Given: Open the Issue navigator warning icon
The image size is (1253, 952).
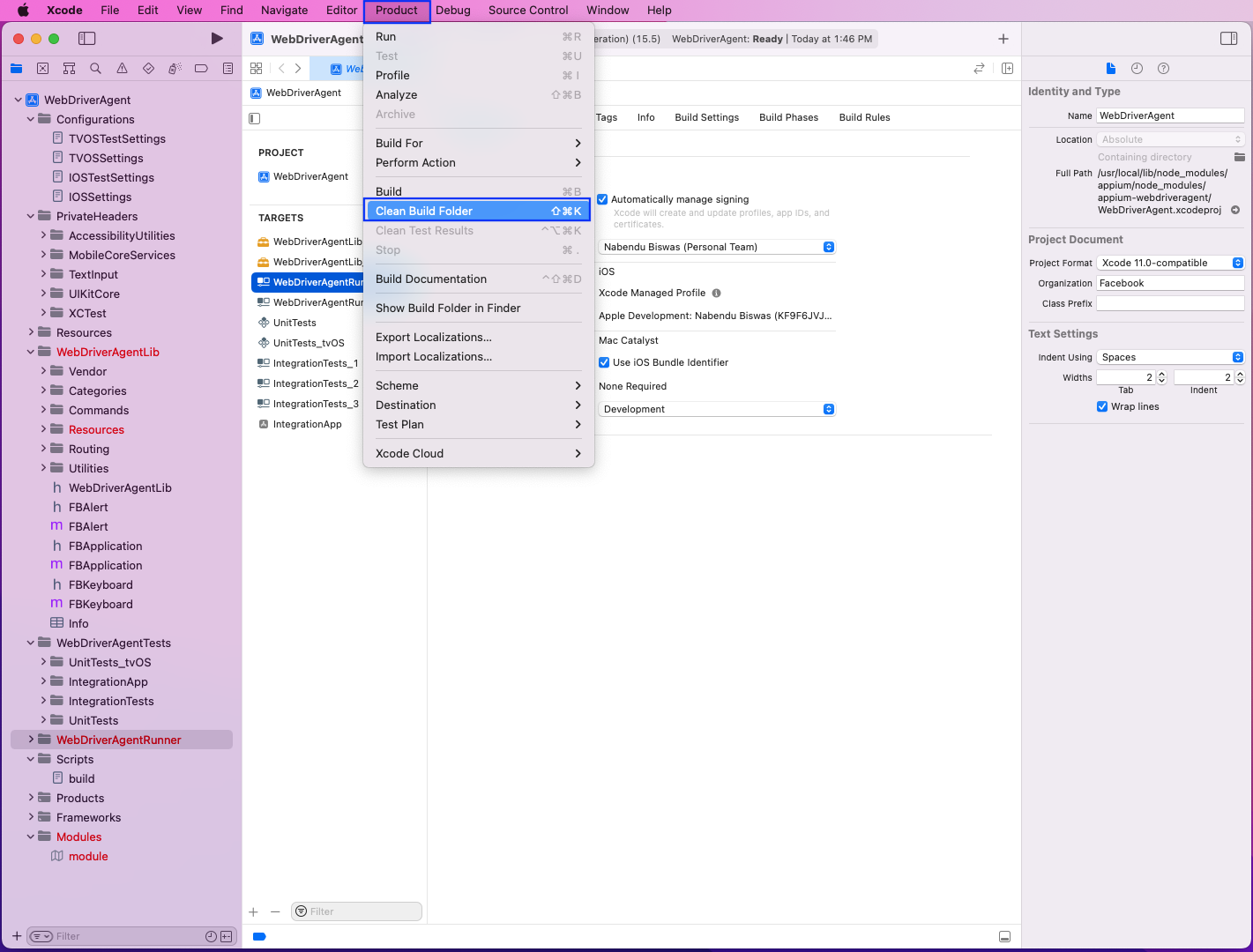Looking at the screenshot, I should (122, 69).
